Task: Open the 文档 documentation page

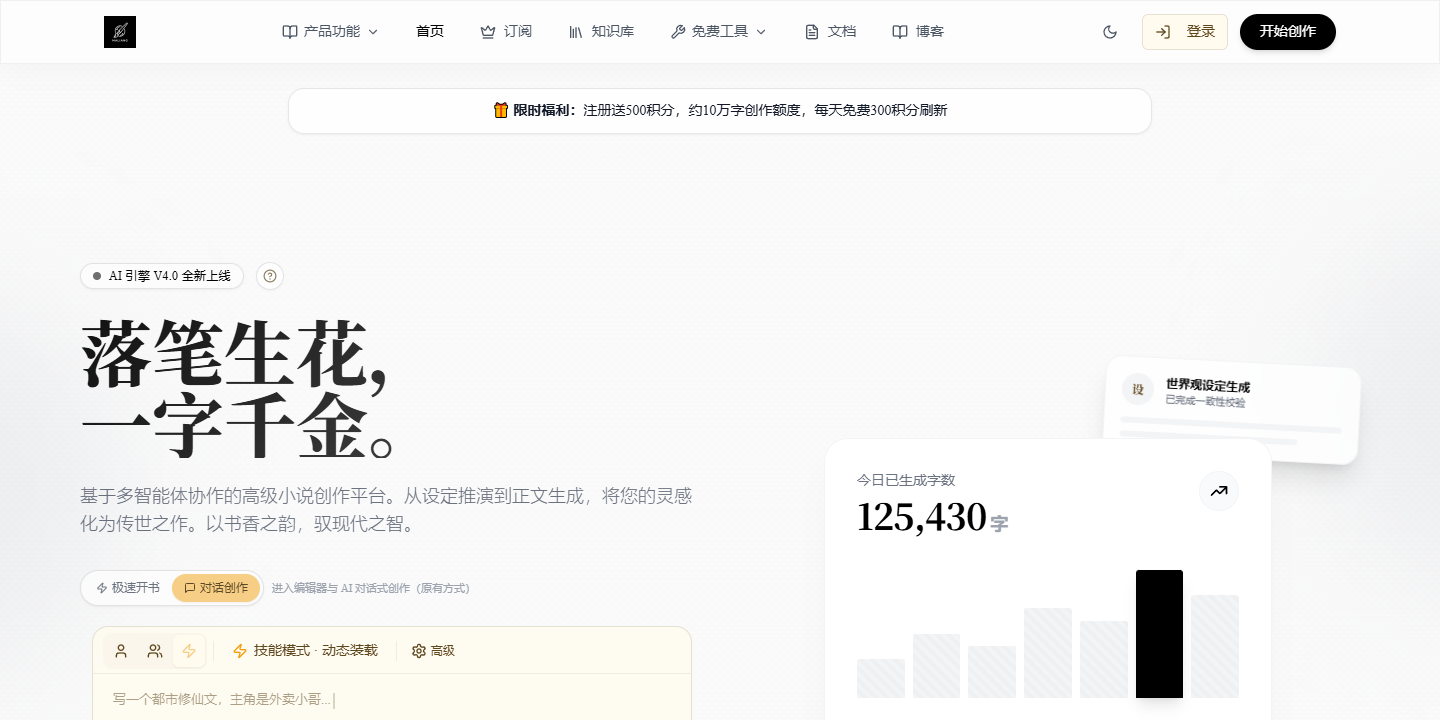Action: [x=830, y=32]
